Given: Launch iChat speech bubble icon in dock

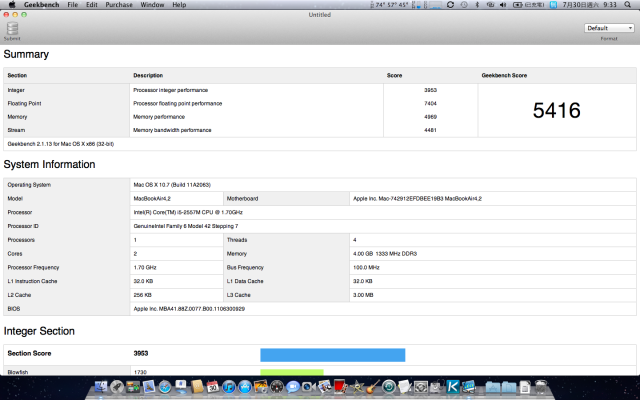Looking at the screenshot, I should point(292,386).
